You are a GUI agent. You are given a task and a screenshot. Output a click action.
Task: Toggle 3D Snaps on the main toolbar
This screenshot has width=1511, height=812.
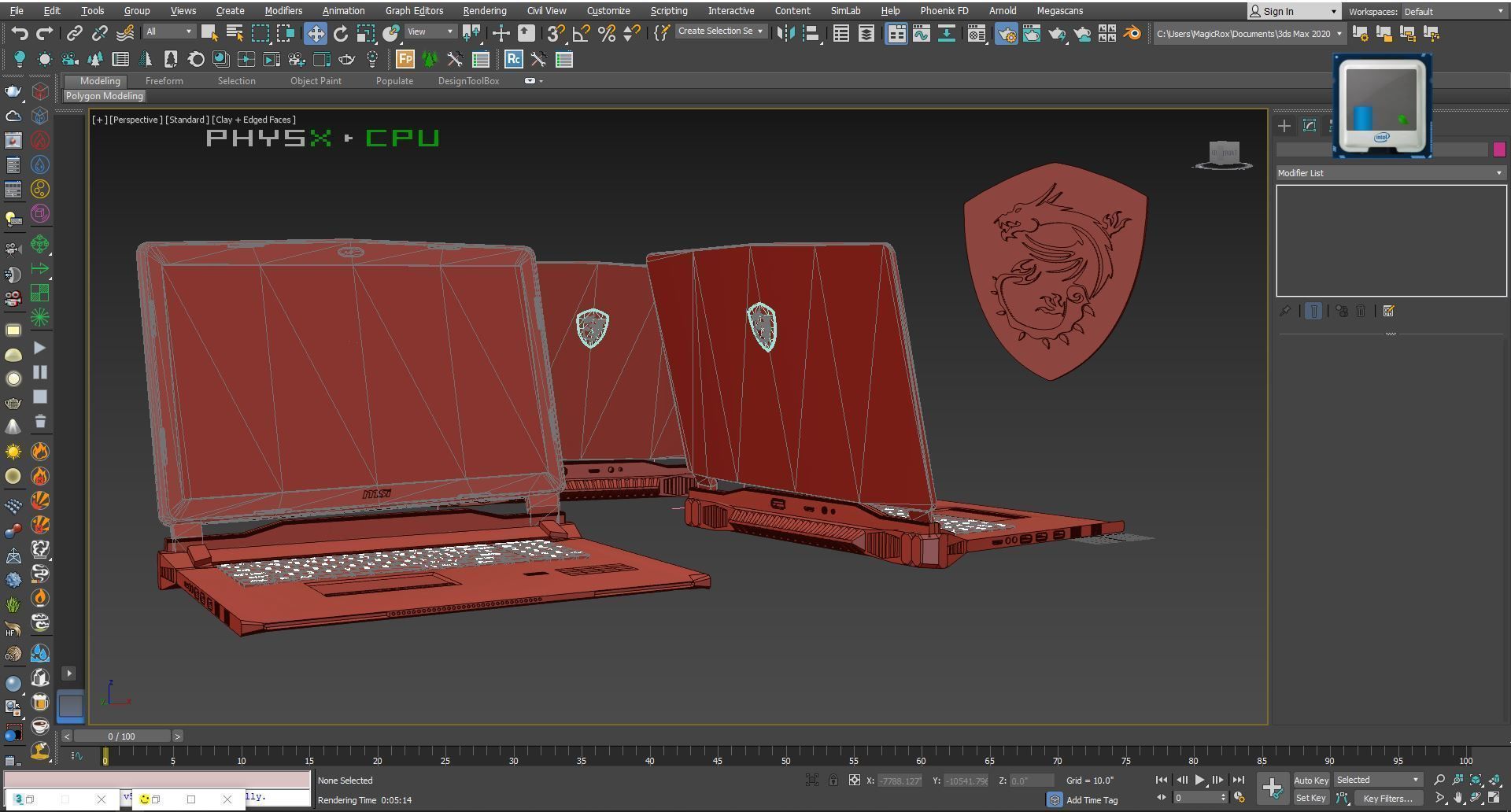tap(555, 33)
